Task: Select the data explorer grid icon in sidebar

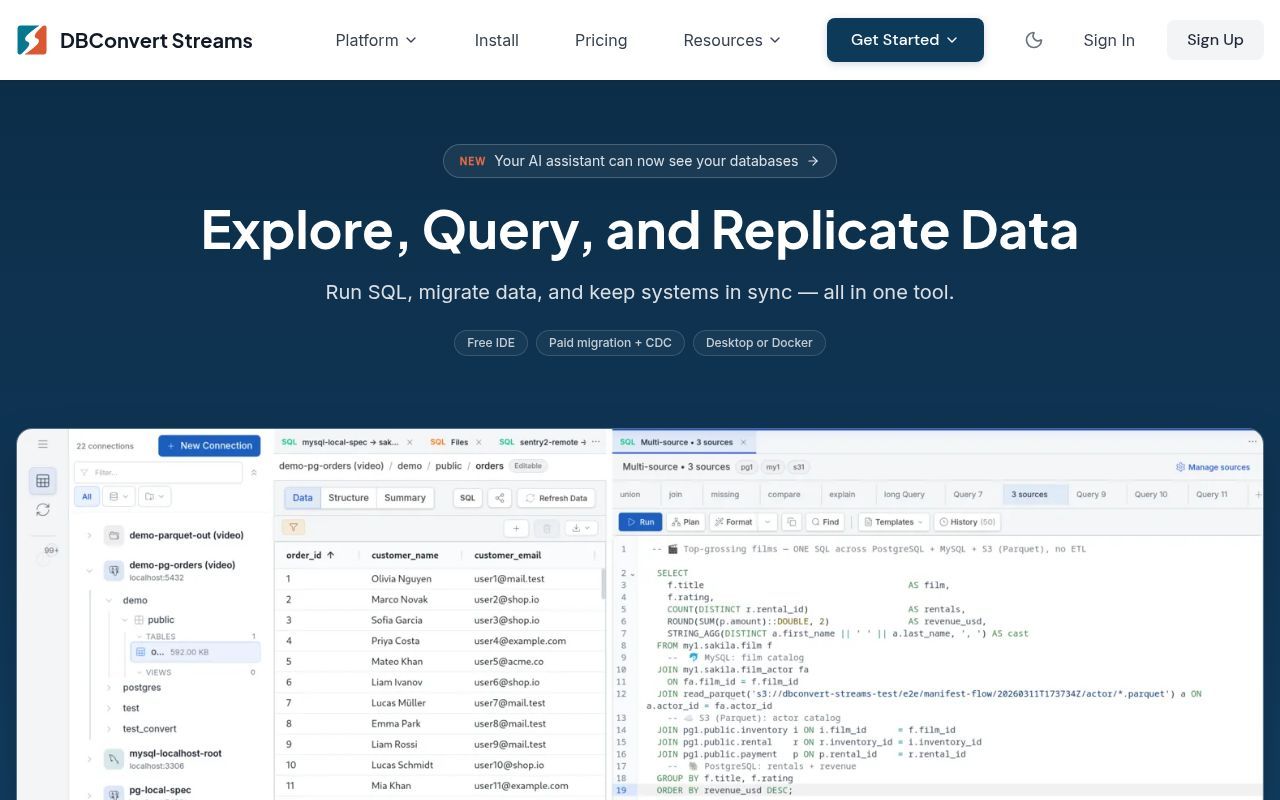Action: pyautogui.click(x=43, y=481)
